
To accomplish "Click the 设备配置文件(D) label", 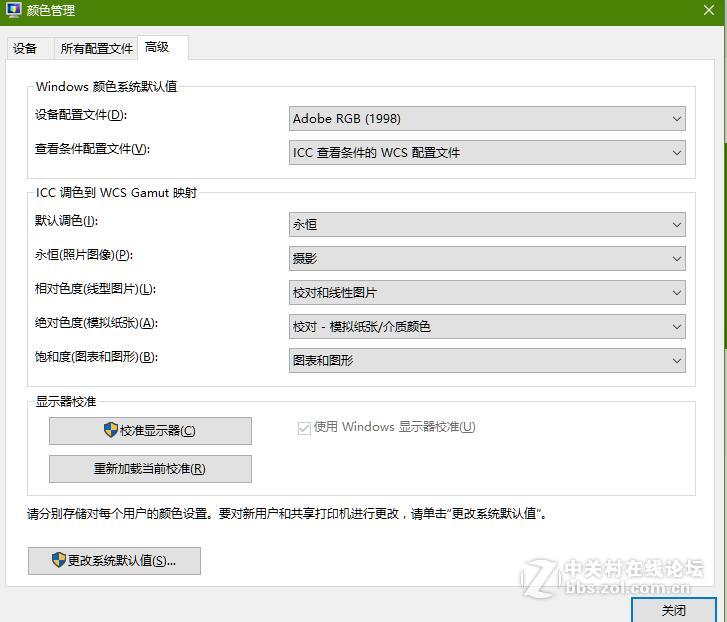I will coord(81,114).
